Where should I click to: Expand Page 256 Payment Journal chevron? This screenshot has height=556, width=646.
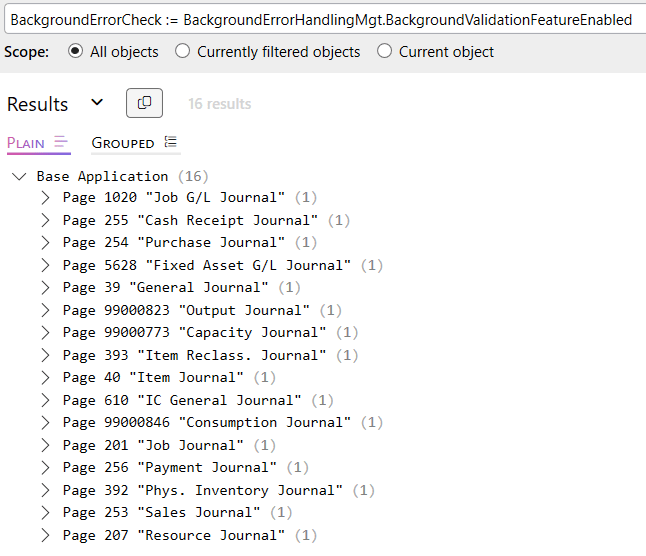coord(45,468)
